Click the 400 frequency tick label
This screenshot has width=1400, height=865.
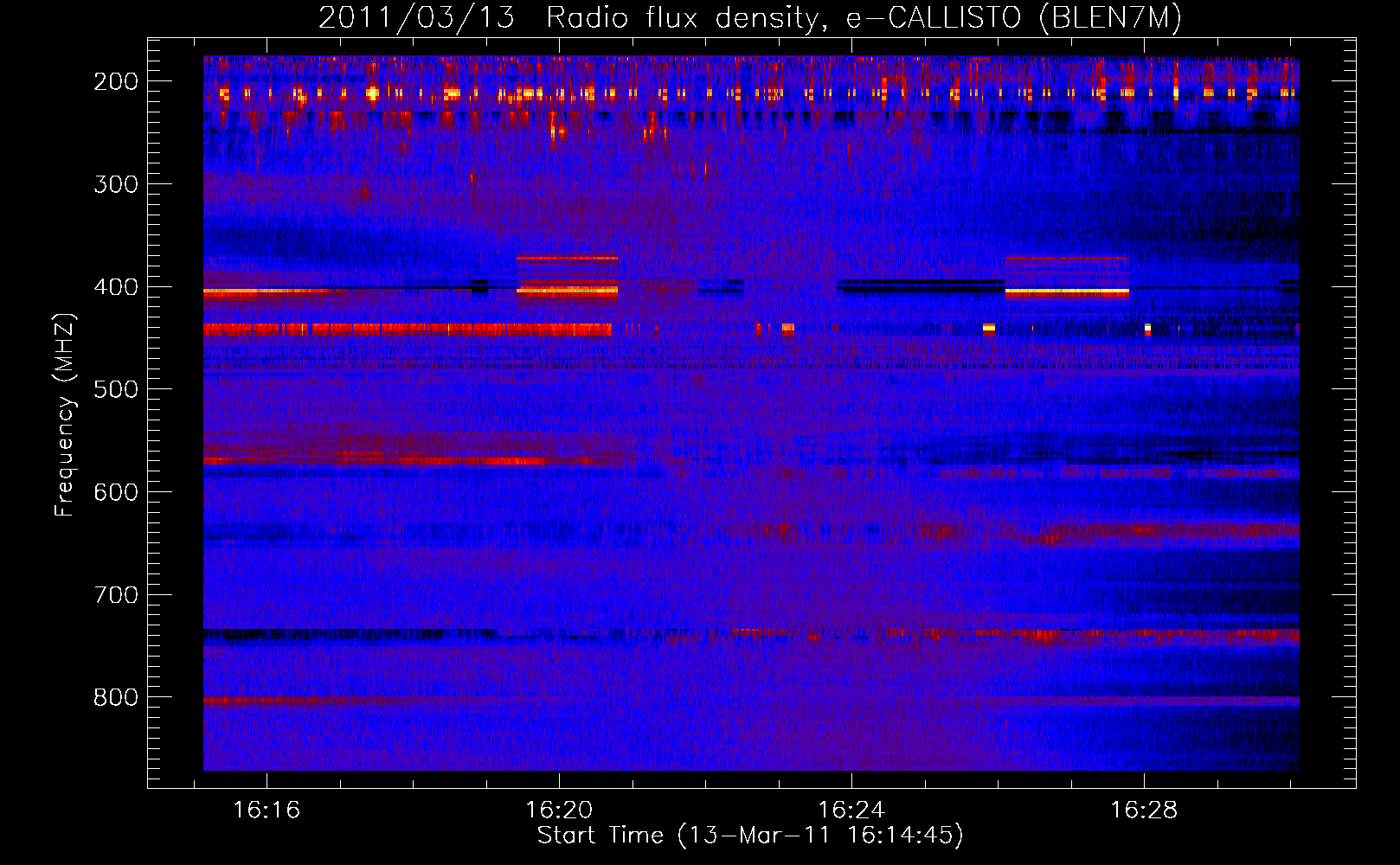pos(116,287)
